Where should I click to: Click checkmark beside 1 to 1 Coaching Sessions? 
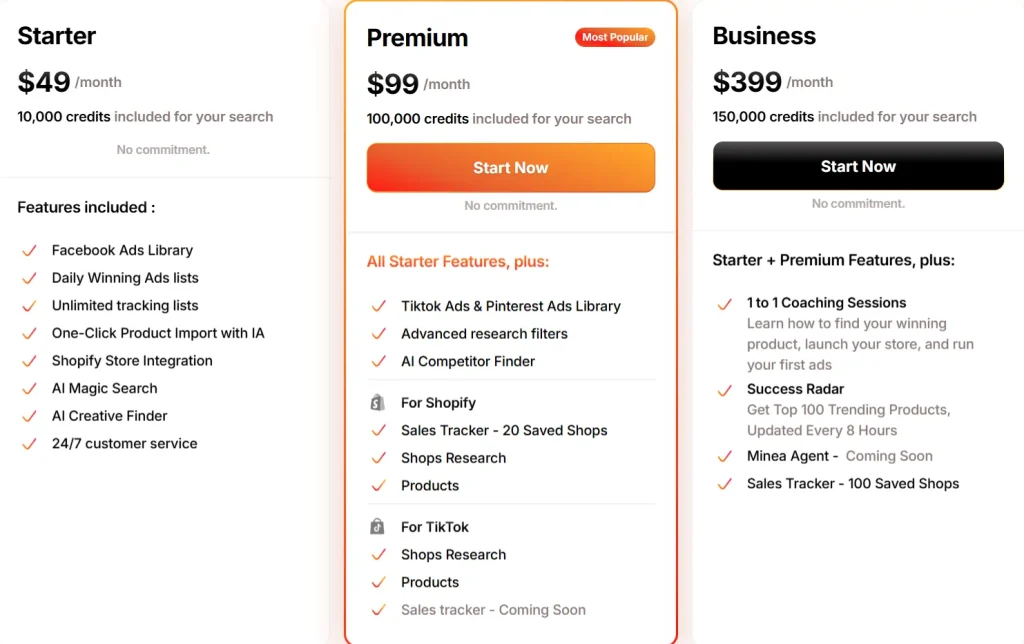click(x=725, y=304)
